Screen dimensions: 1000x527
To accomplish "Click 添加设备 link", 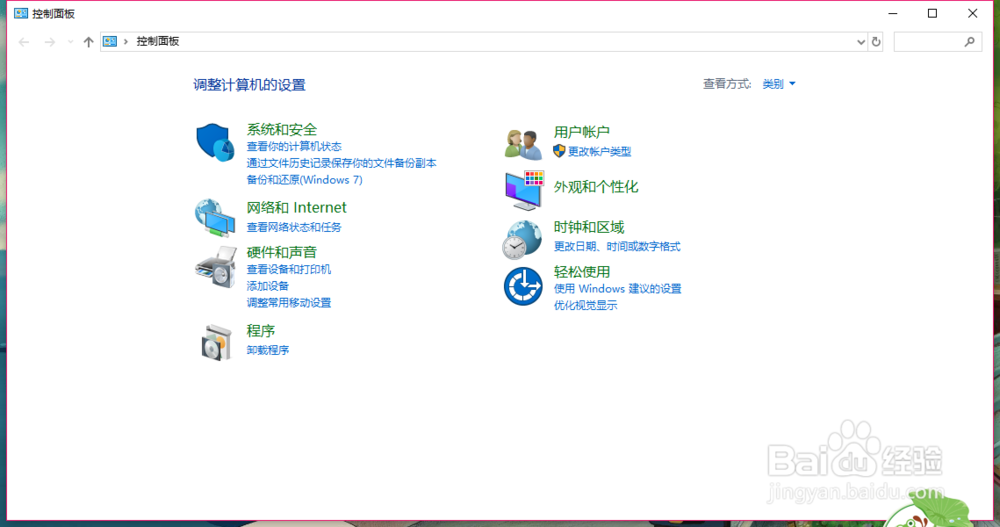I will [268, 286].
